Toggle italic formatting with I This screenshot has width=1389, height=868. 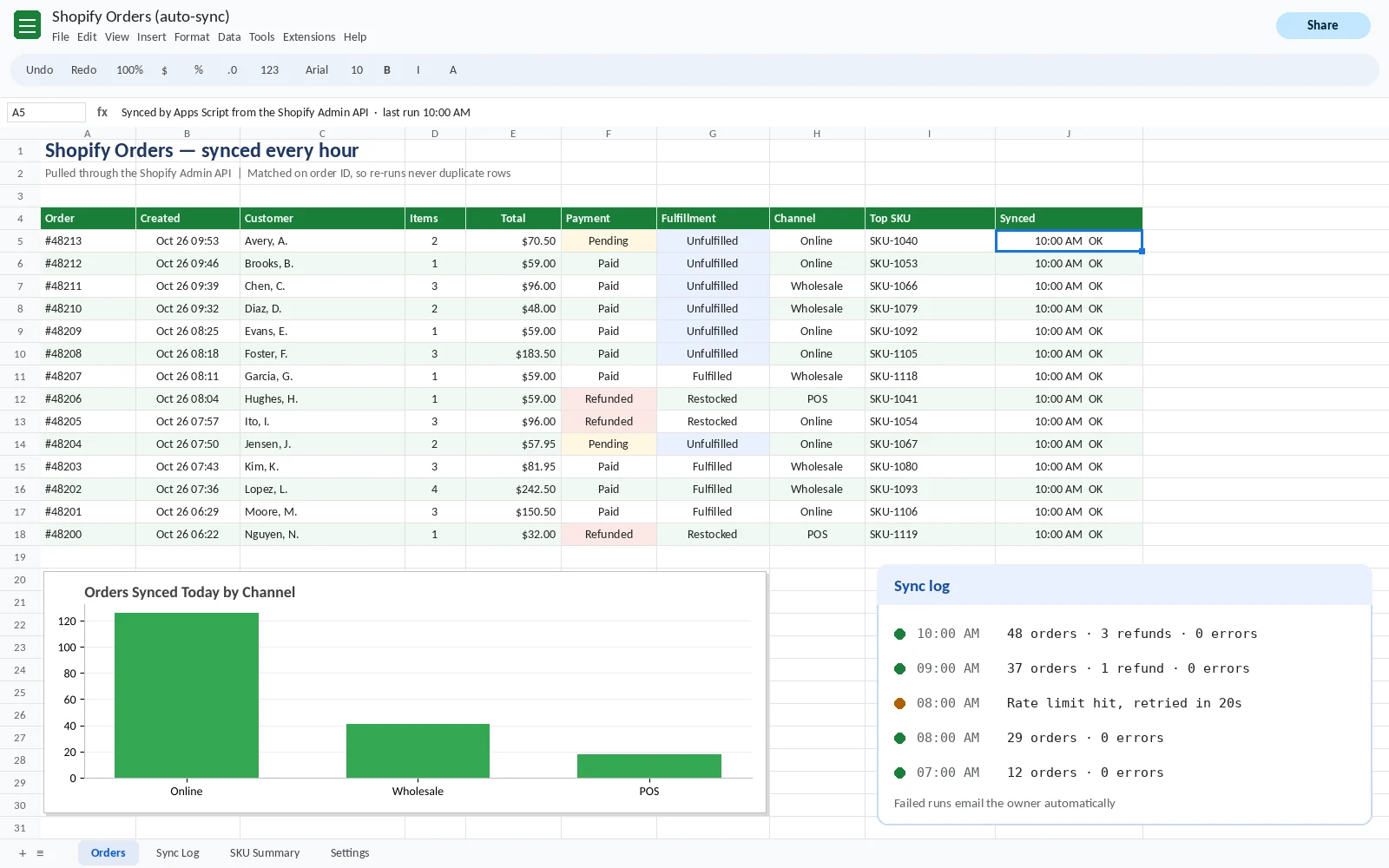[418, 70]
